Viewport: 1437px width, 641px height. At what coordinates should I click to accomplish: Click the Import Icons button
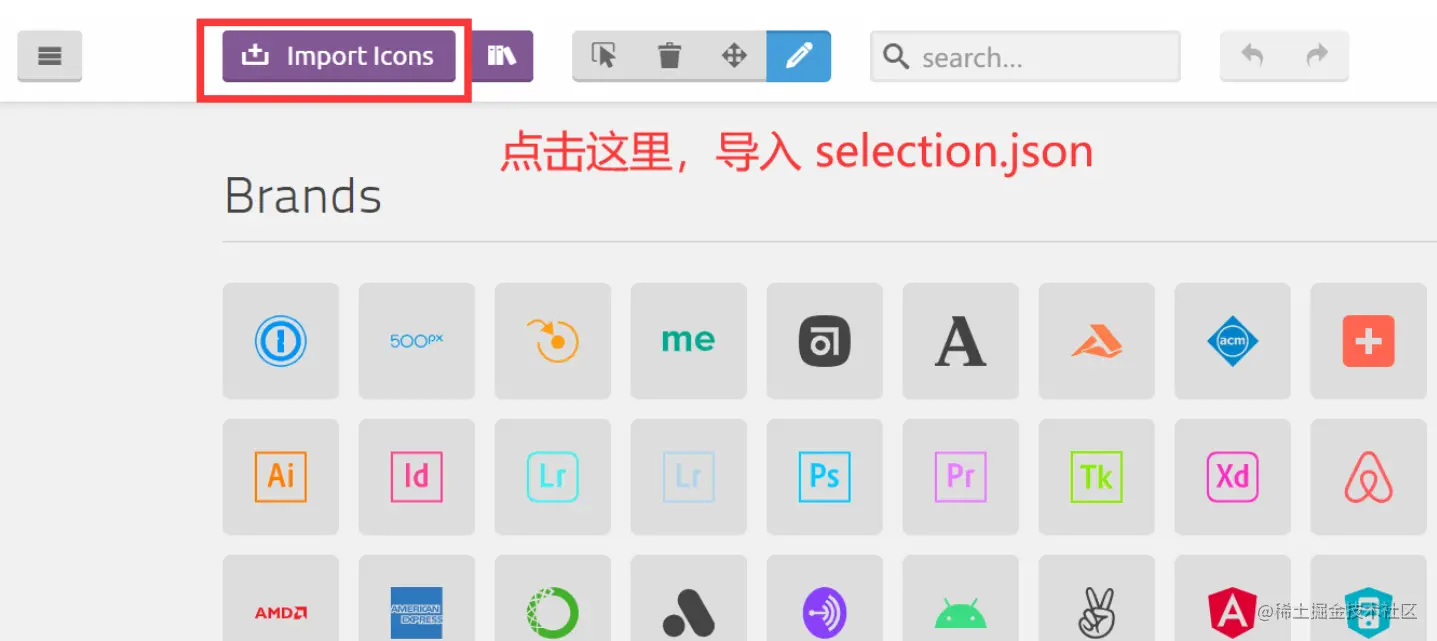(339, 56)
